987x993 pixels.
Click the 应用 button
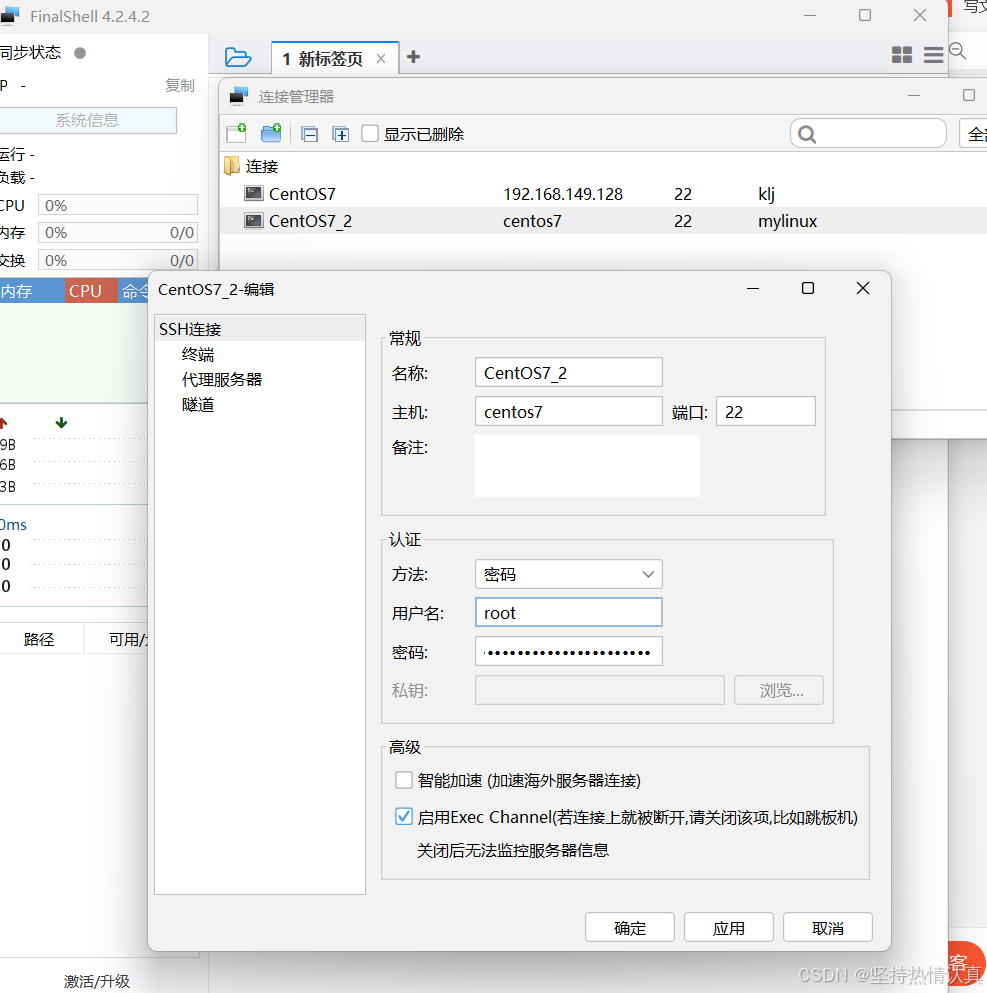(x=729, y=928)
